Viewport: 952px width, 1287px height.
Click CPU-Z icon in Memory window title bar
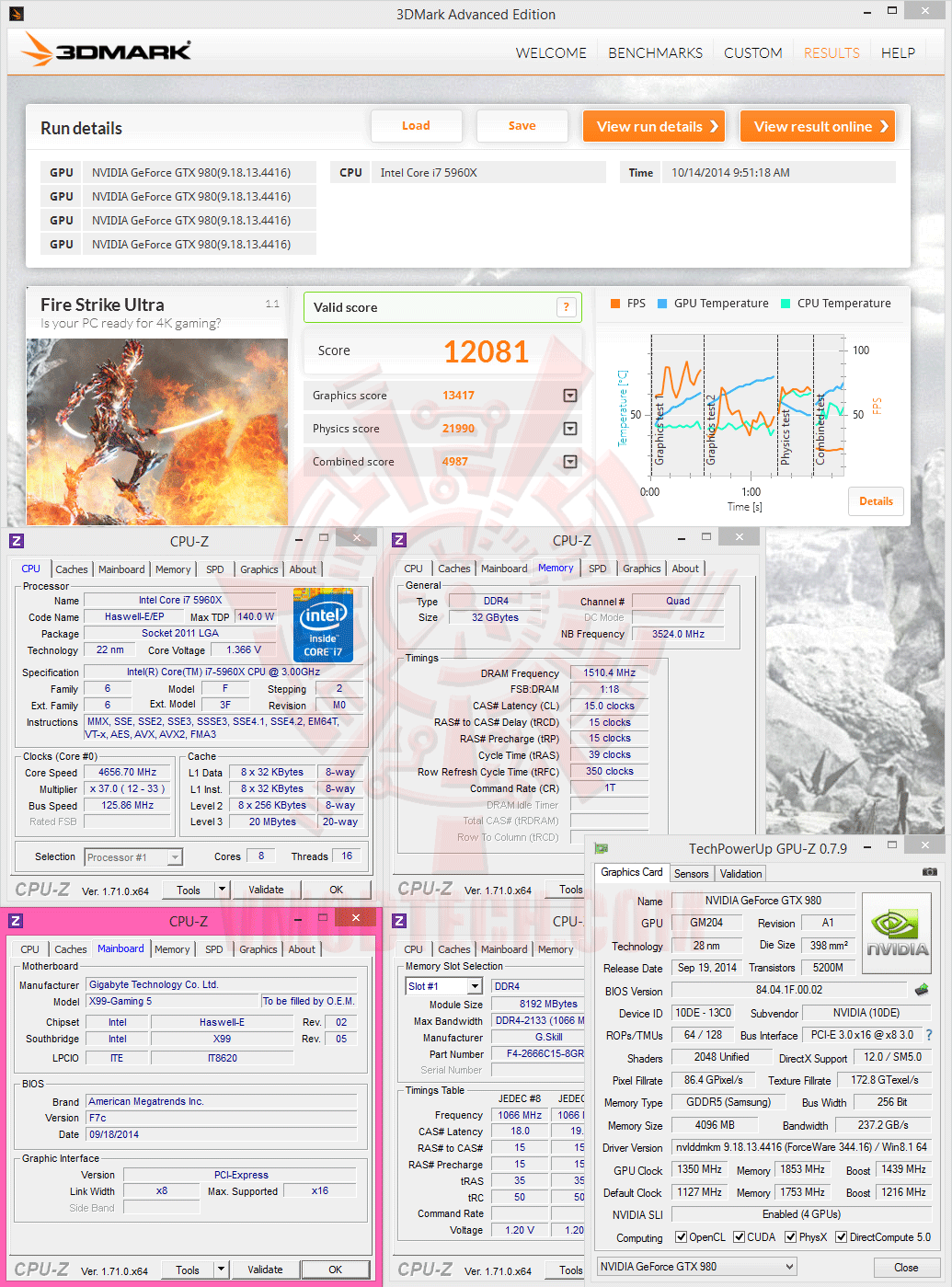pyautogui.click(x=399, y=540)
